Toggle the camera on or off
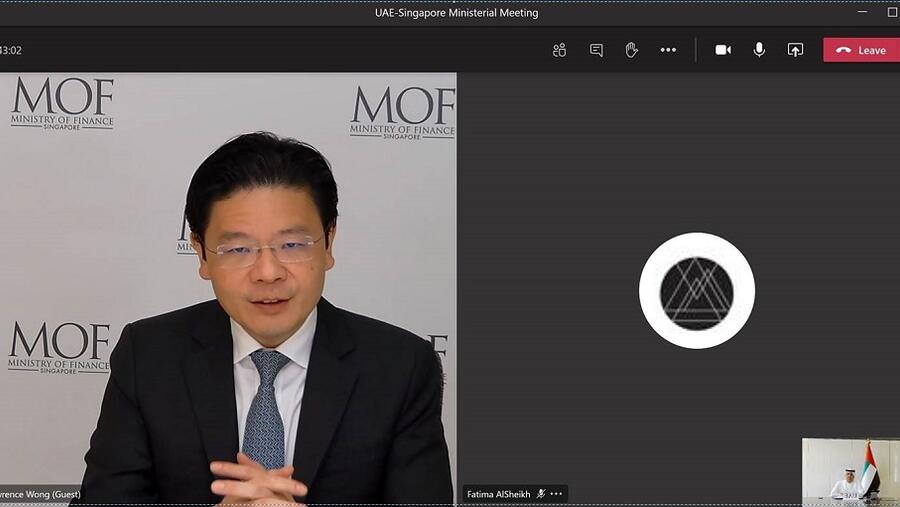The image size is (900, 507). 723,50
